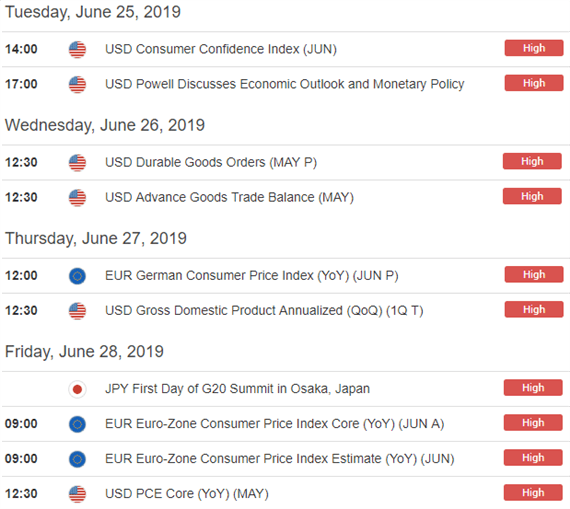This screenshot has width=570, height=509.
Task: Select the EU flag for Euro-Zone CPI Core
Action: click(77, 424)
